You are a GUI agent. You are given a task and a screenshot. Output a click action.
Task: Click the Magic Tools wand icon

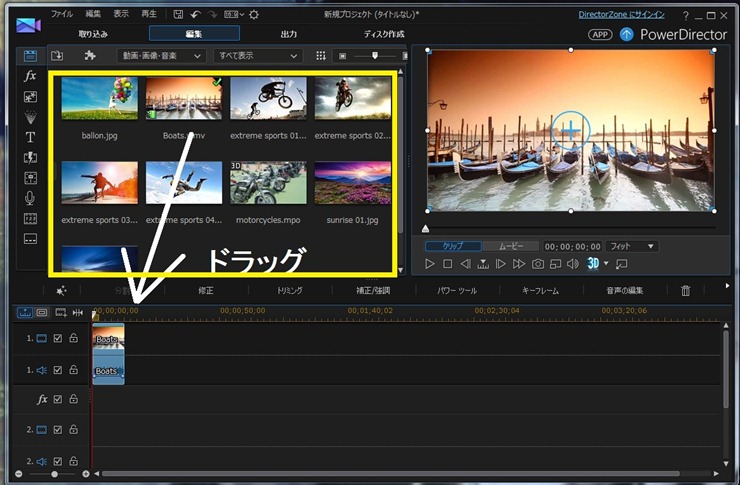click(61, 290)
